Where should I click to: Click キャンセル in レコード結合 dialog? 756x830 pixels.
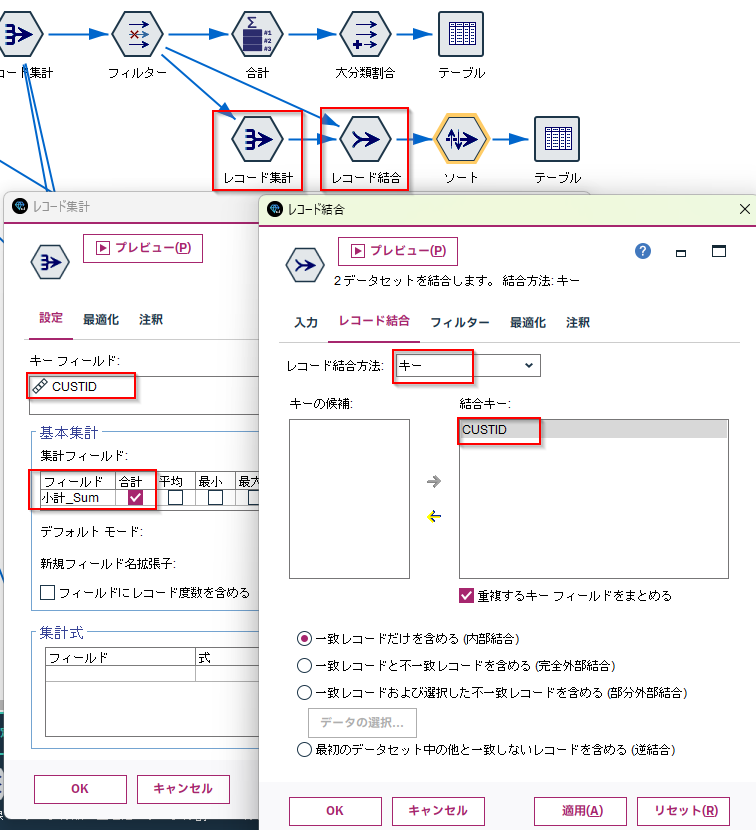pyautogui.click(x=438, y=811)
